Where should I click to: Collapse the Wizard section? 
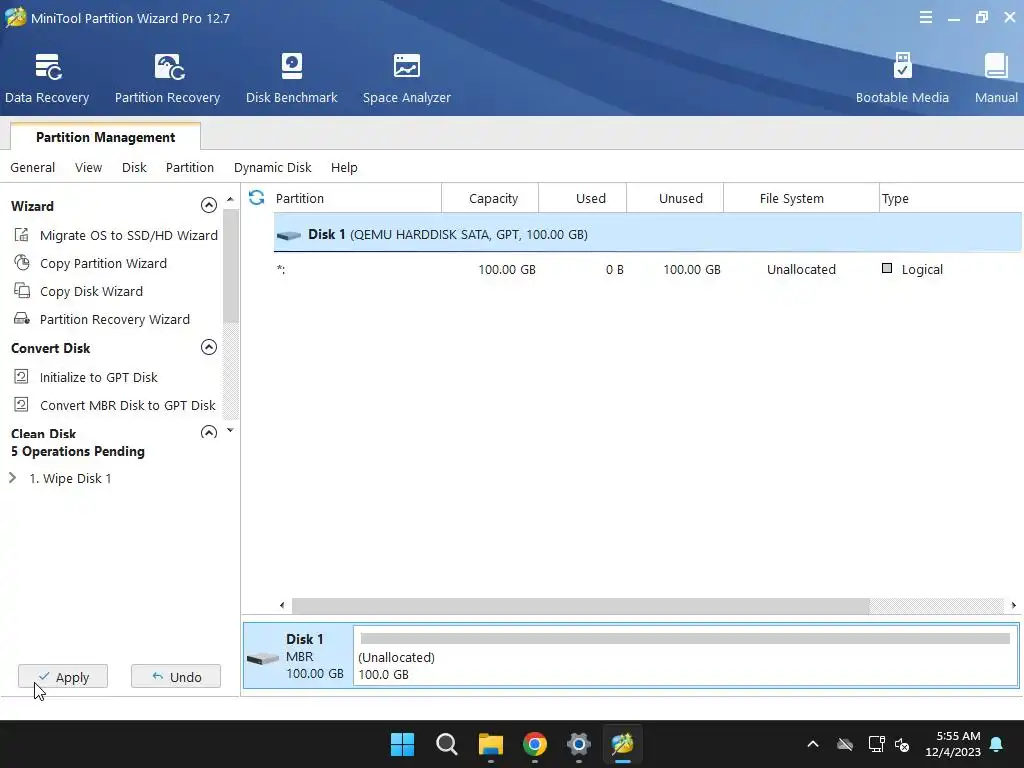pos(208,205)
